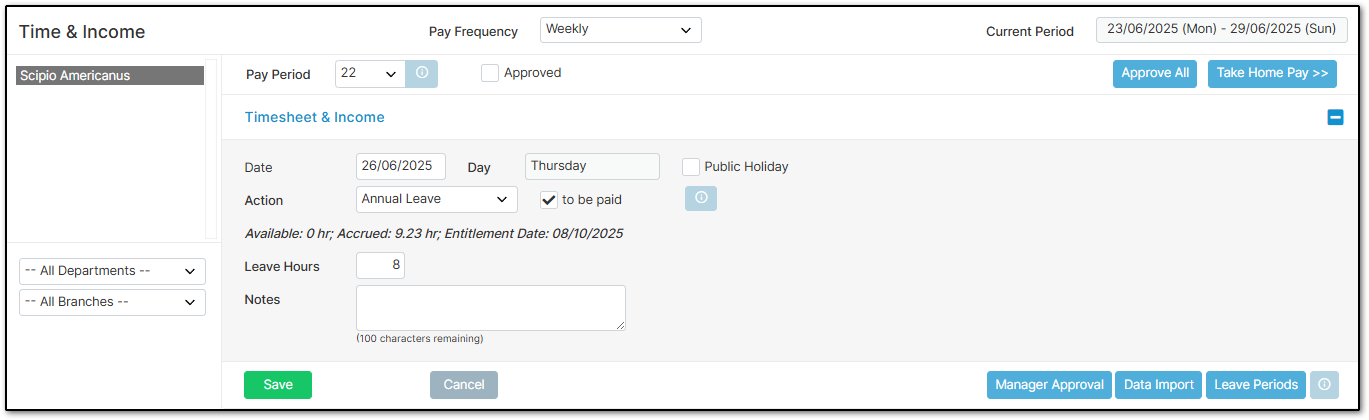Go to Take Home Pay
This screenshot has width=1369, height=420.
[x=1272, y=74]
